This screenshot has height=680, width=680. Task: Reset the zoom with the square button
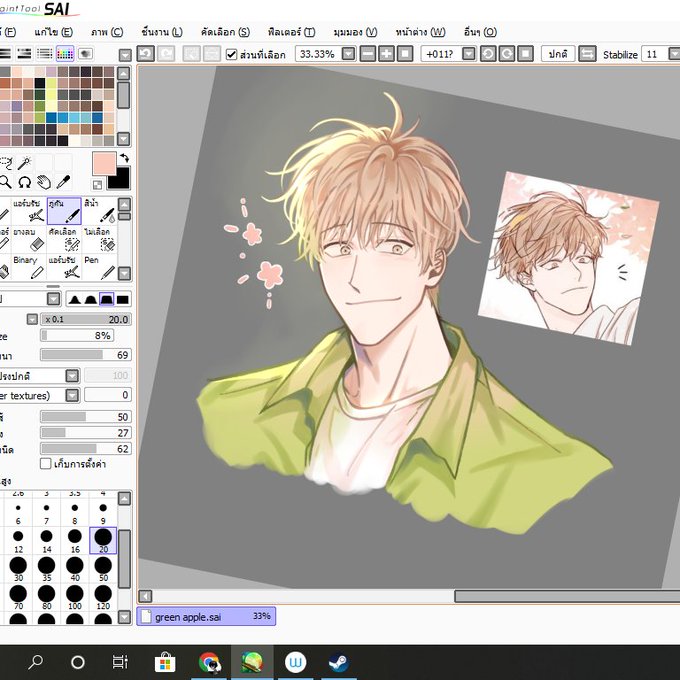click(405, 54)
